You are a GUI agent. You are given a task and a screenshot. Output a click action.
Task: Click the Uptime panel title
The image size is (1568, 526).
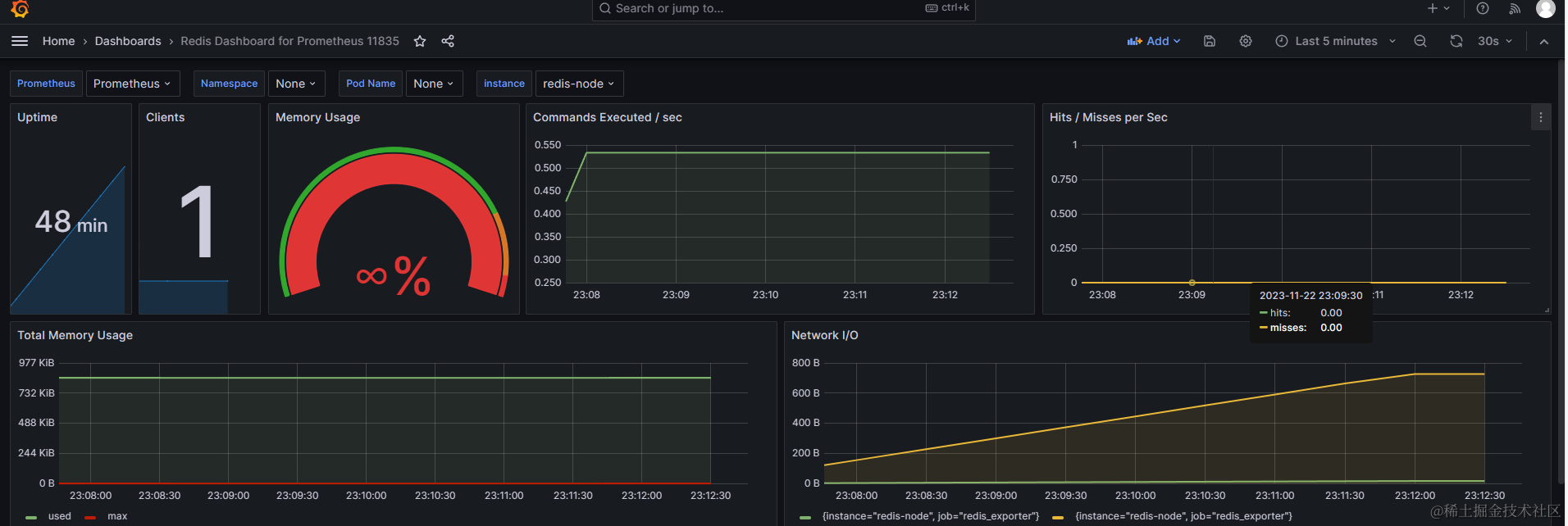38,117
